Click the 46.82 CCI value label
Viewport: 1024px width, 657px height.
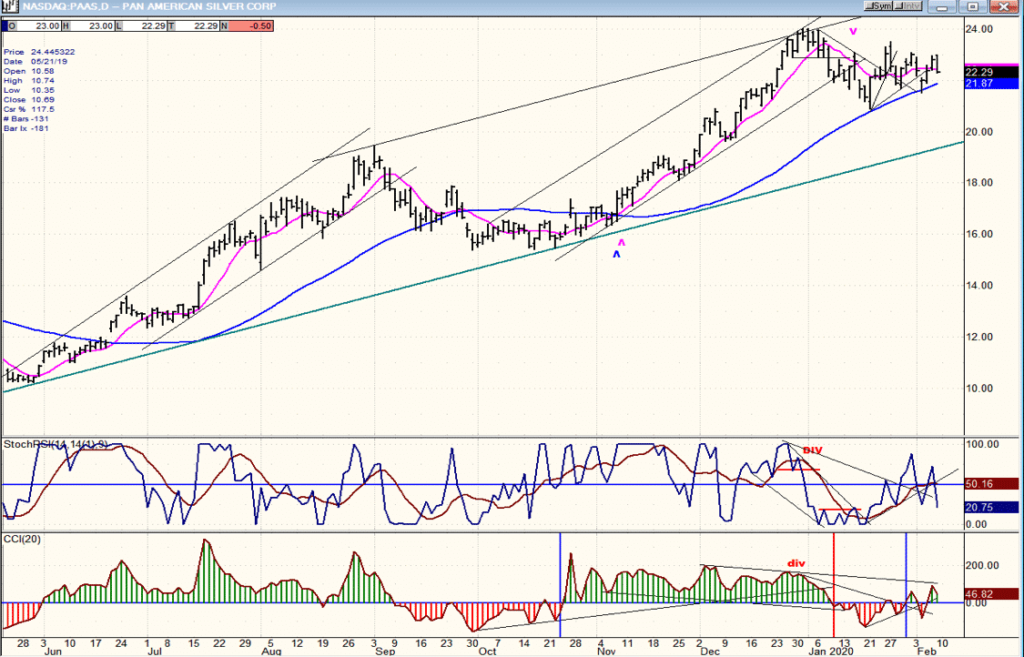tap(991, 594)
